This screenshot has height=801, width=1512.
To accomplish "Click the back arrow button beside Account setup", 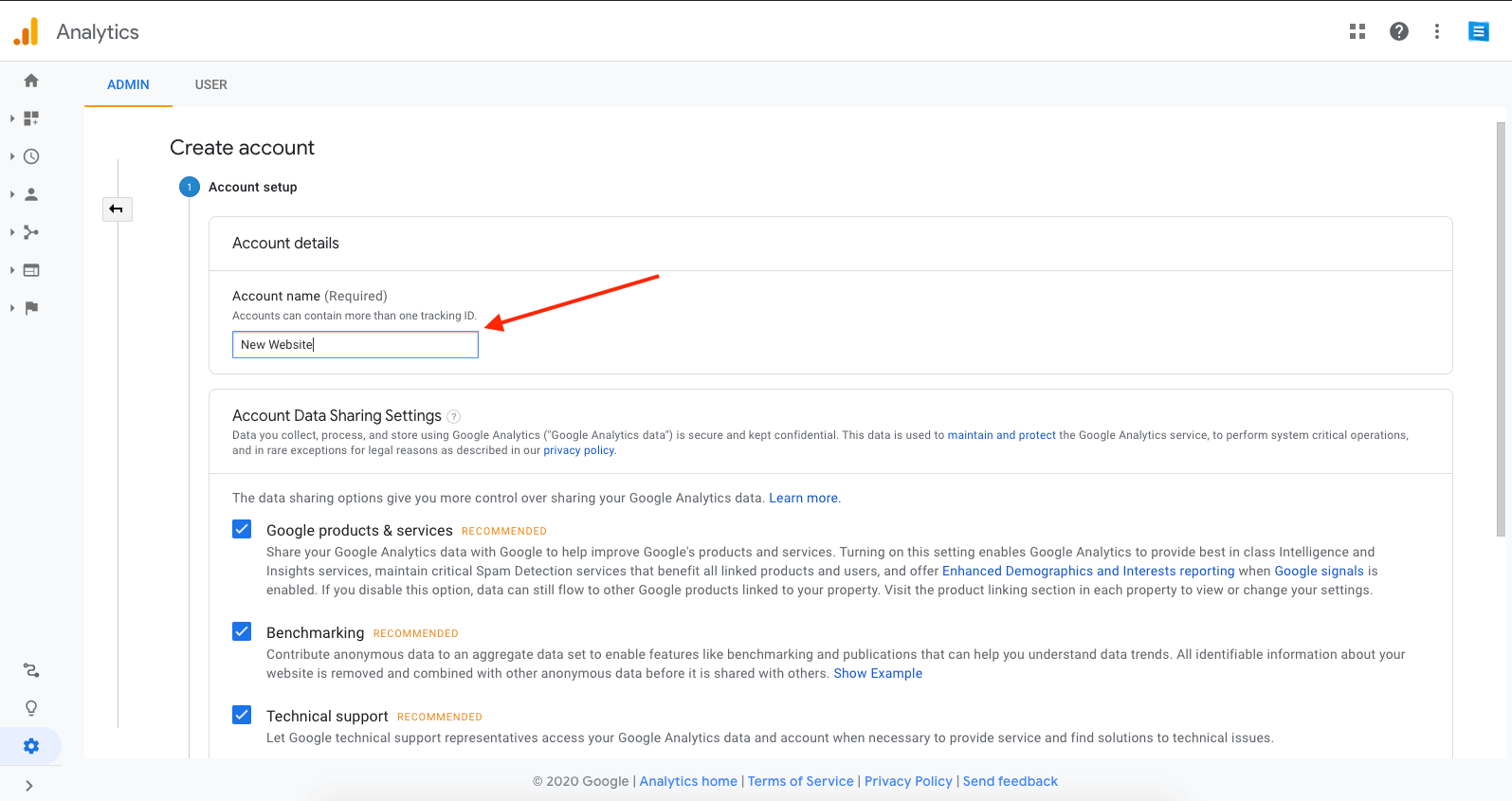I will (117, 209).
